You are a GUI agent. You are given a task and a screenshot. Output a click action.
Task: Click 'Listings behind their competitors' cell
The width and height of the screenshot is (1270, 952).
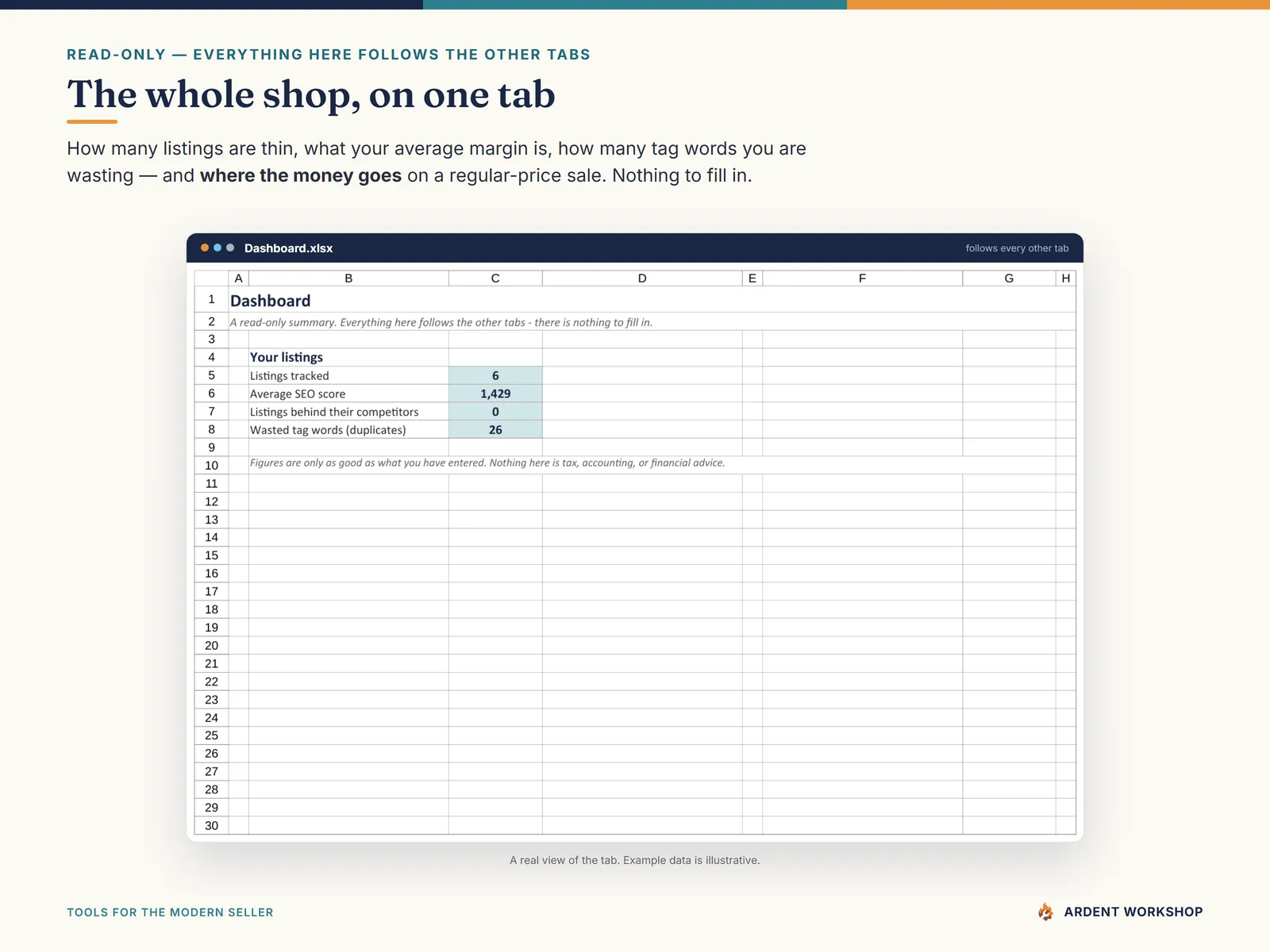click(x=348, y=412)
